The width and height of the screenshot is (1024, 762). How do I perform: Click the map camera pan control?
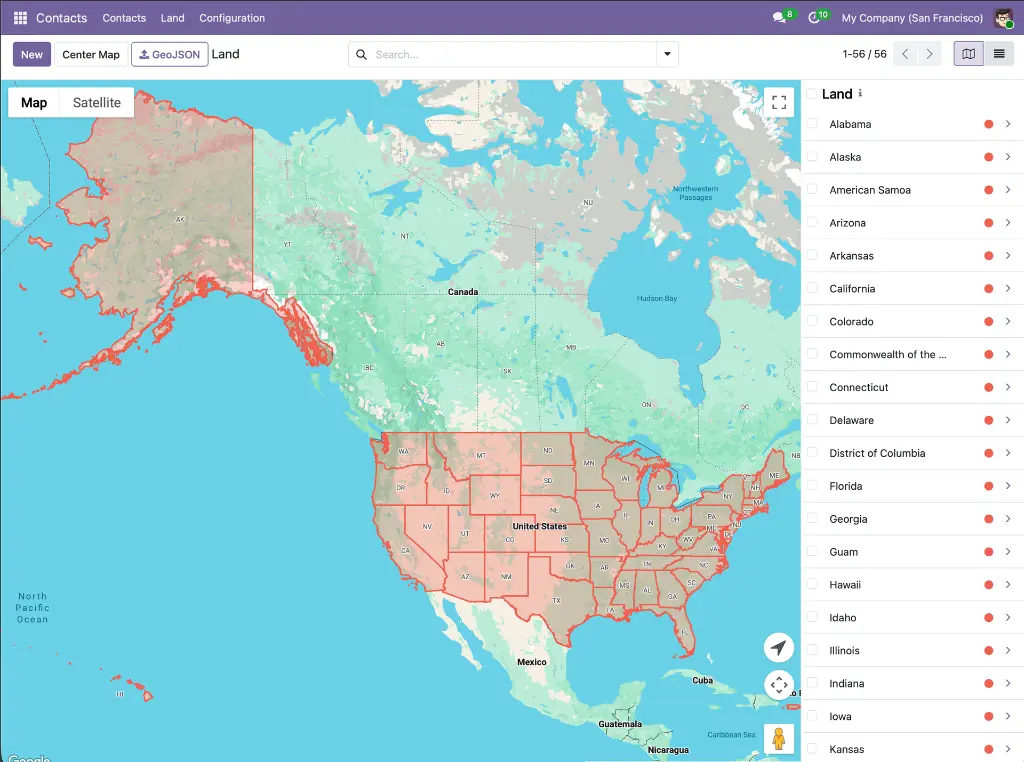coord(778,685)
